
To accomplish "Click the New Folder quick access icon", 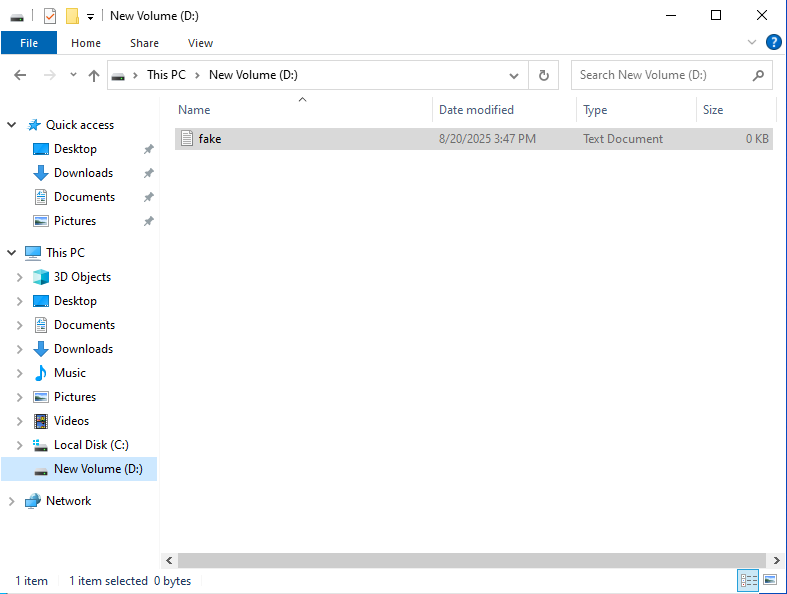I will coord(72,16).
